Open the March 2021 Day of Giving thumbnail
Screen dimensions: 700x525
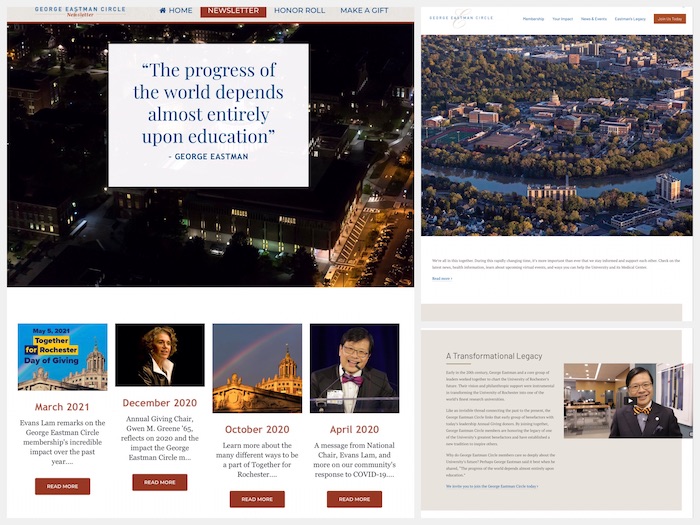(x=62, y=357)
